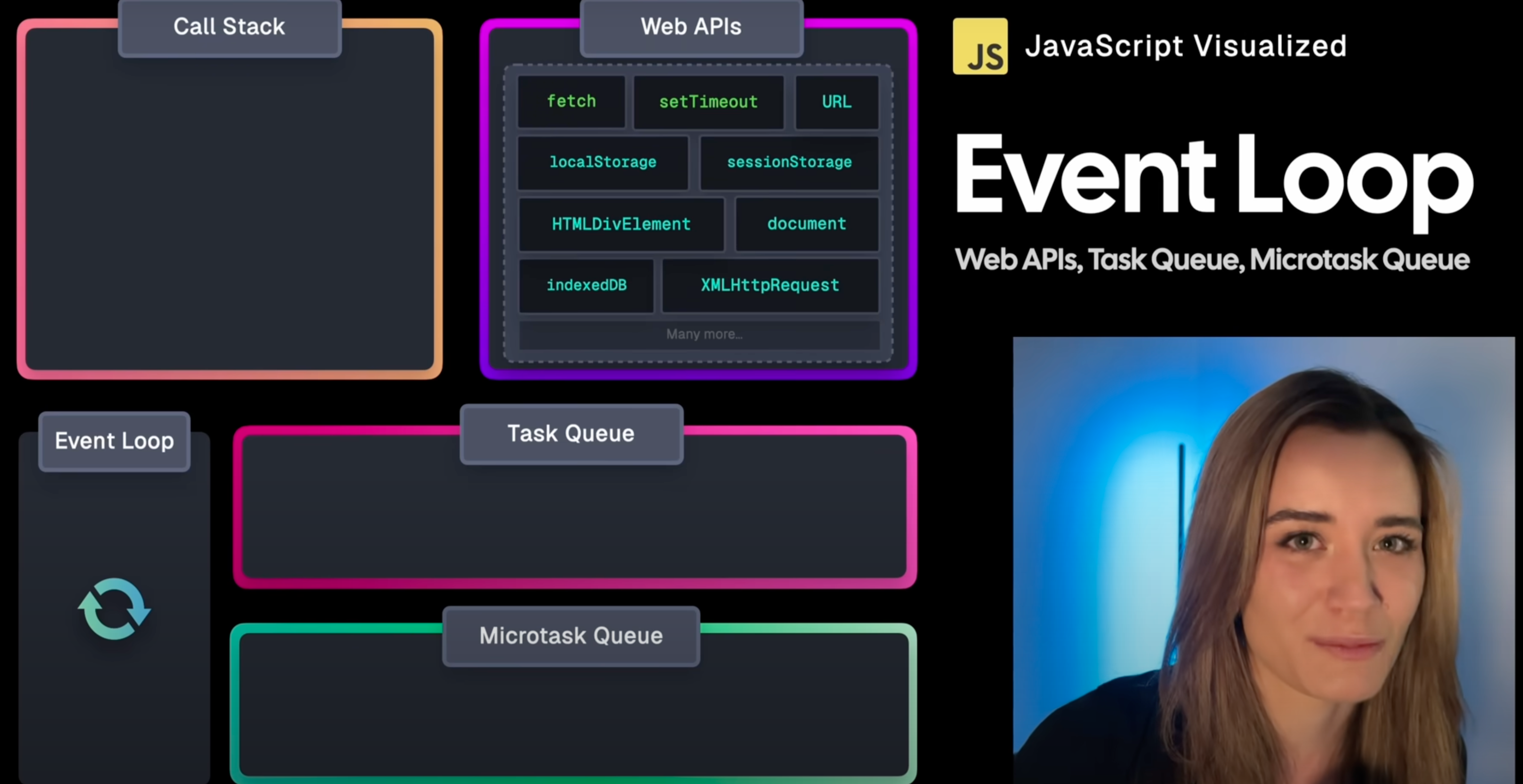1523x784 pixels.
Task: Click the localStorage API box
Action: coord(602,162)
